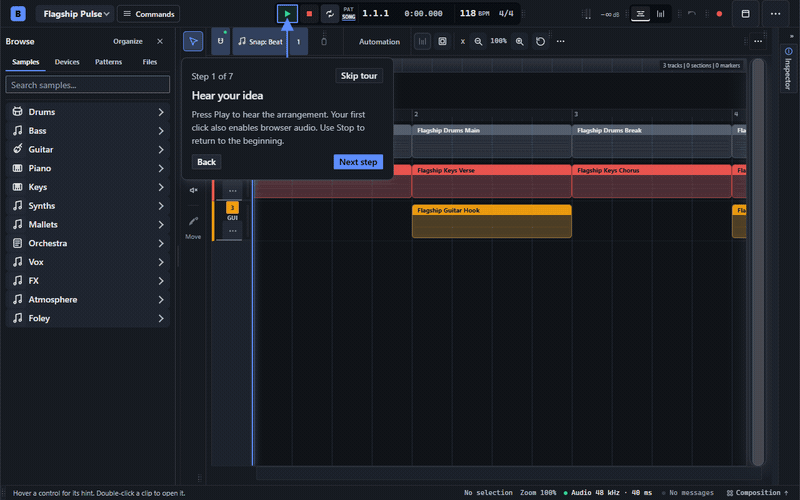Viewport: 800px width, 500px height.
Task: Click the orange track 3 GUI color badge
Action: tap(232, 207)
